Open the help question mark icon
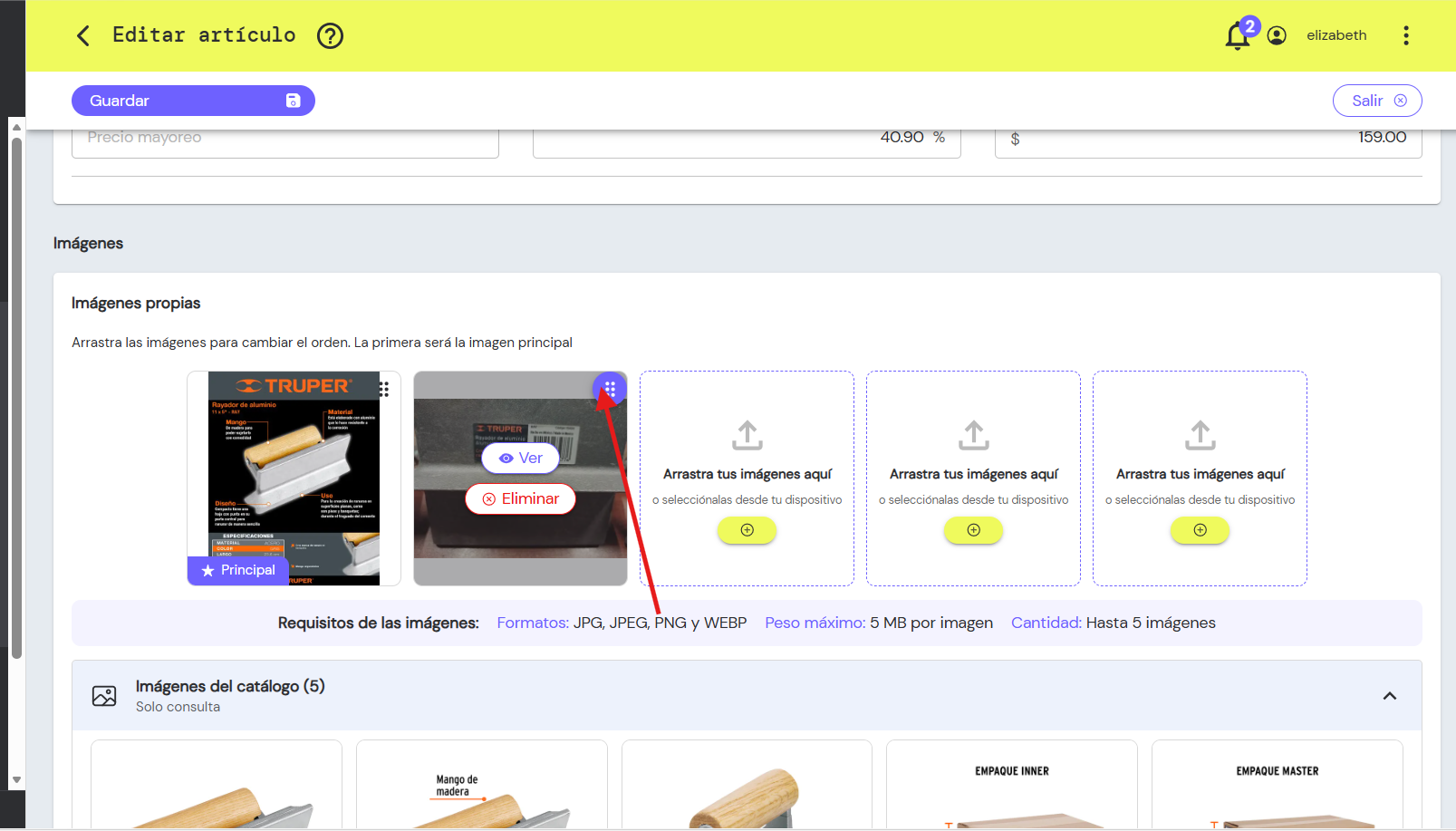Screen dimensions: 1456x831 (x=330, y=35)
